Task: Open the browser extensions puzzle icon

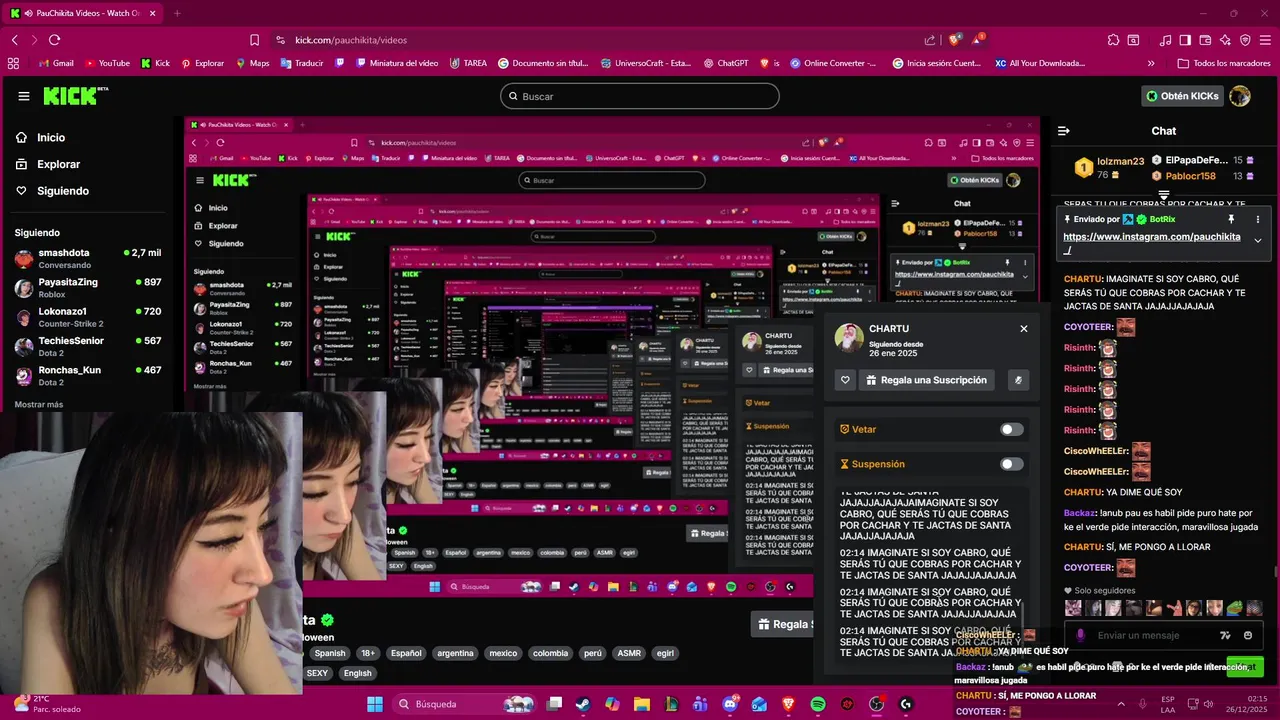Action: click(1113, 40)
